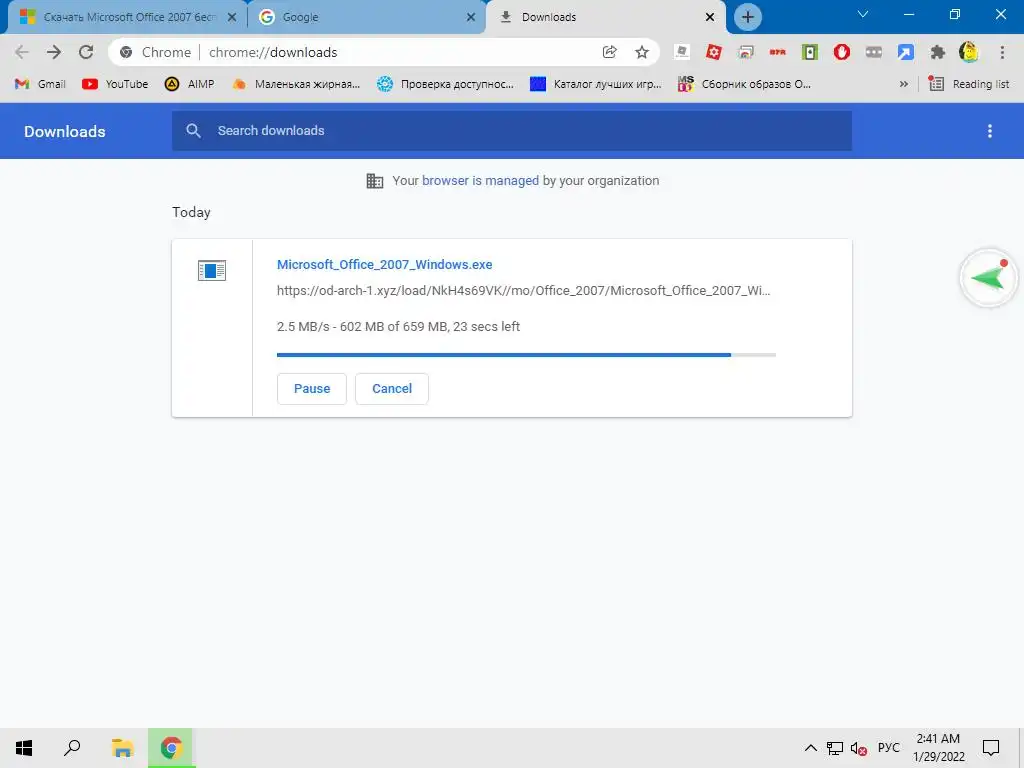This screenshot has width=1024, height=768.
Task: Close the Microsoft Office 2007 tab
Action: click(x=232, y=17)
